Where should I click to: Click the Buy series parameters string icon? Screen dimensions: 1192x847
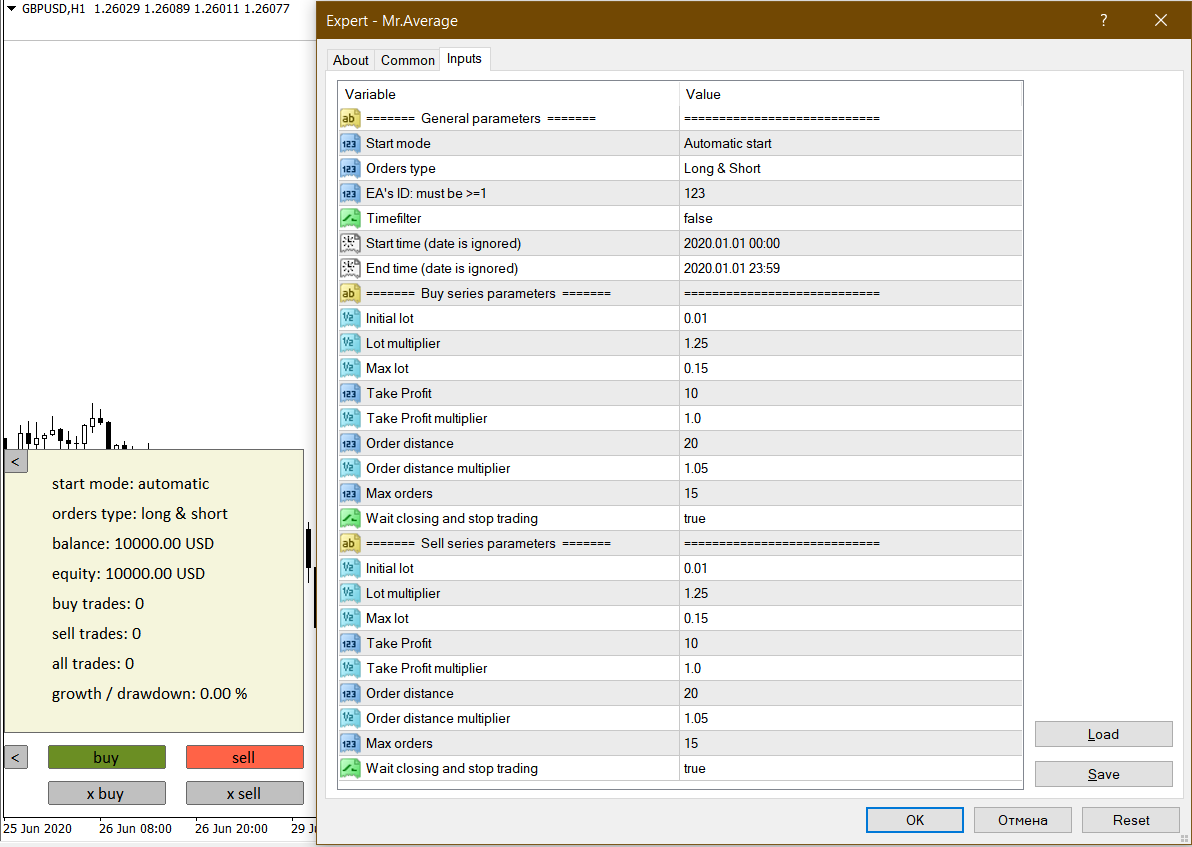click(x=350, y=293)
